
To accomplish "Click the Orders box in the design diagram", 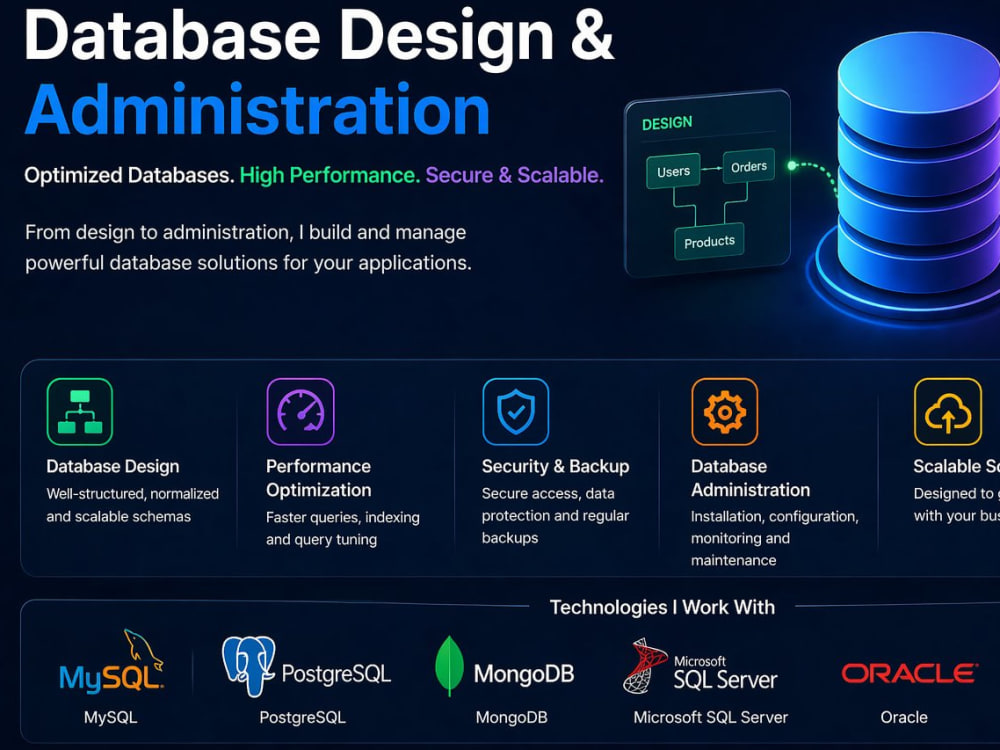I will pyautogui.click(x=749, y=166).
